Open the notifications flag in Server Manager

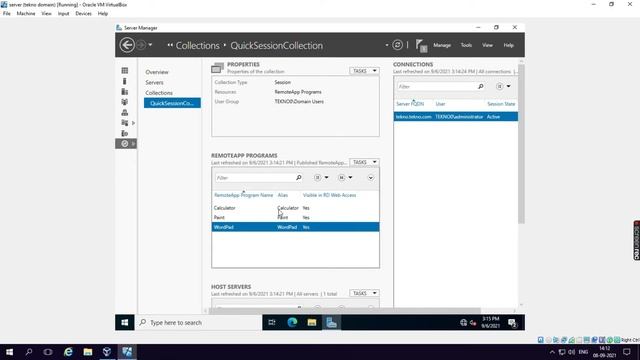click(x=421, y=45)
